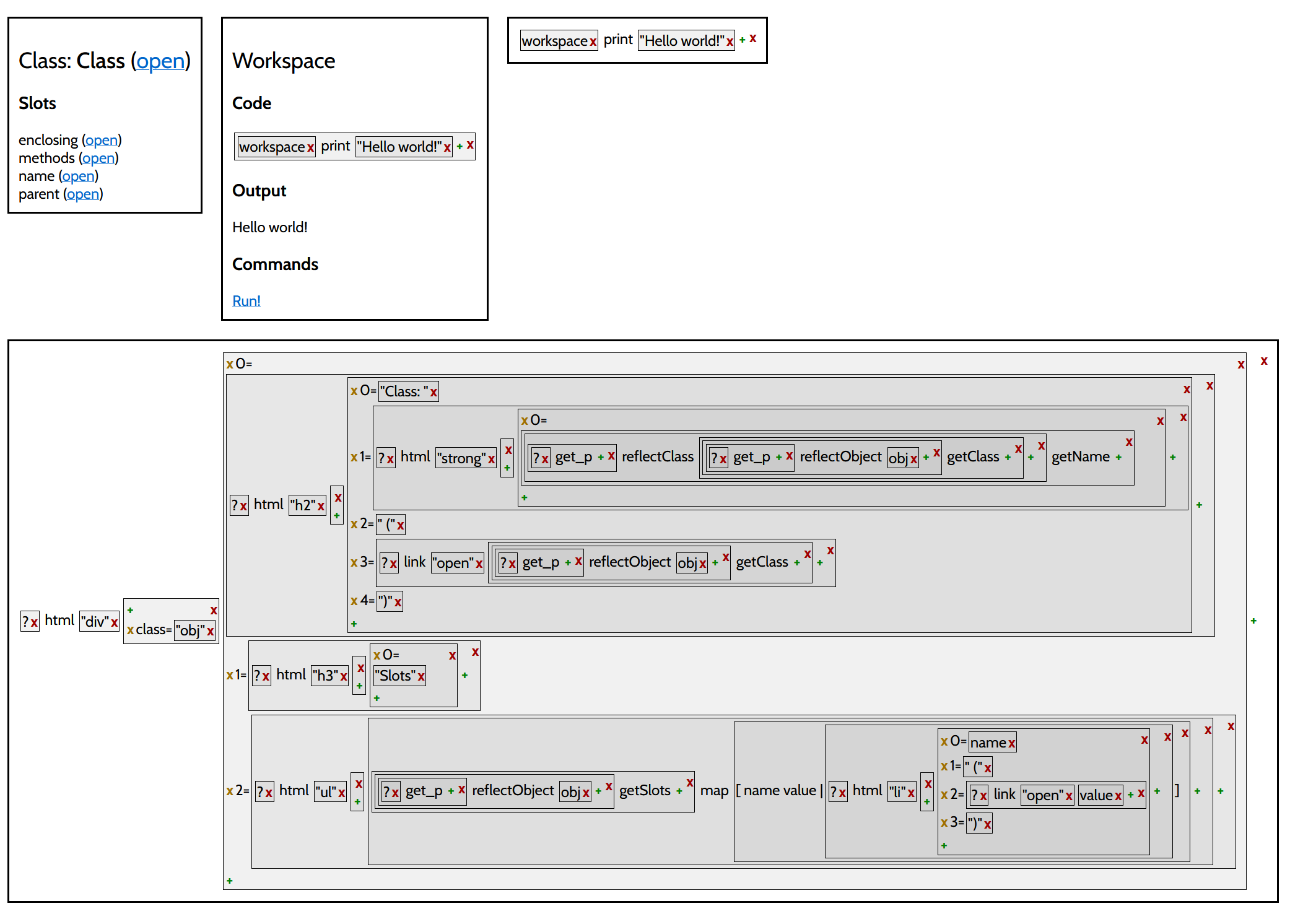Viewport: 1290px width, 924px height.
Task: Remove the top-right print statement panel
Action: tap(753, 38)
